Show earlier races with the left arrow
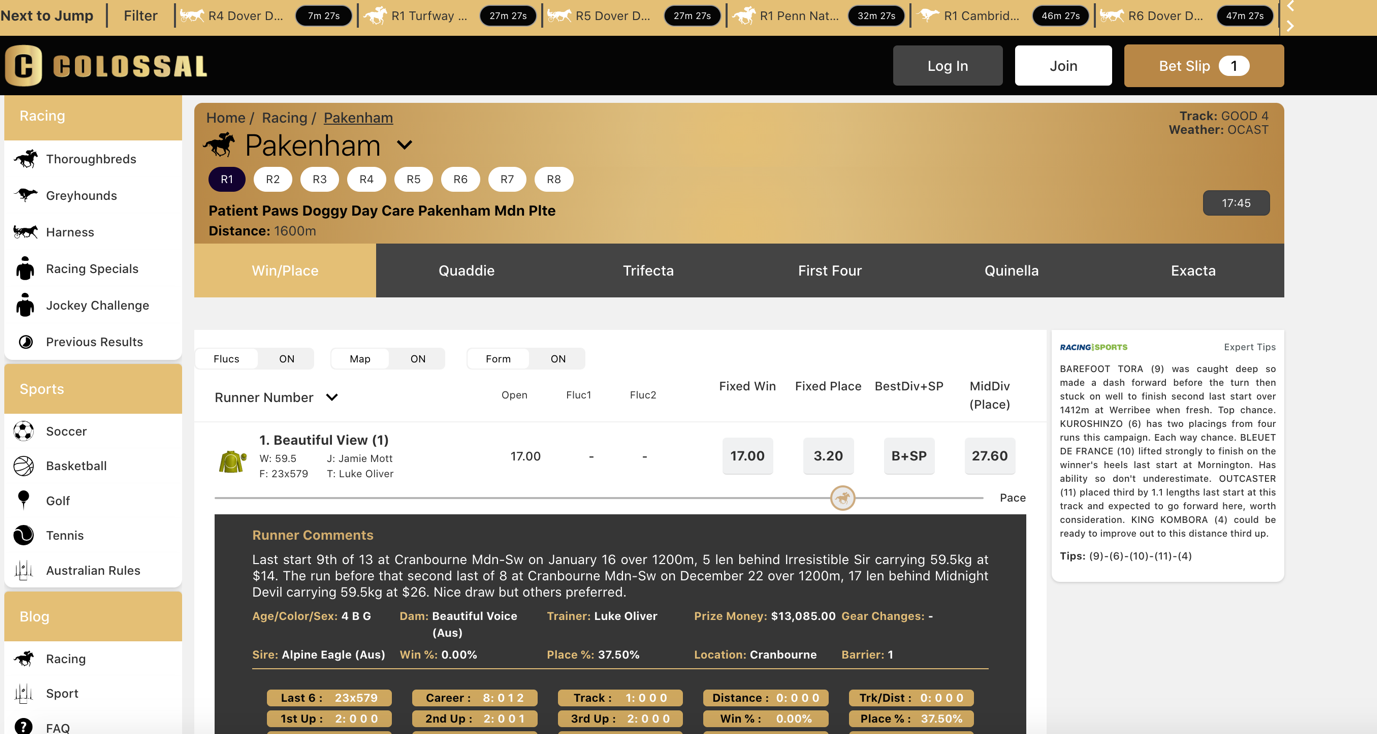This screenshot has width=1377, height=734. coord(1291,6)
